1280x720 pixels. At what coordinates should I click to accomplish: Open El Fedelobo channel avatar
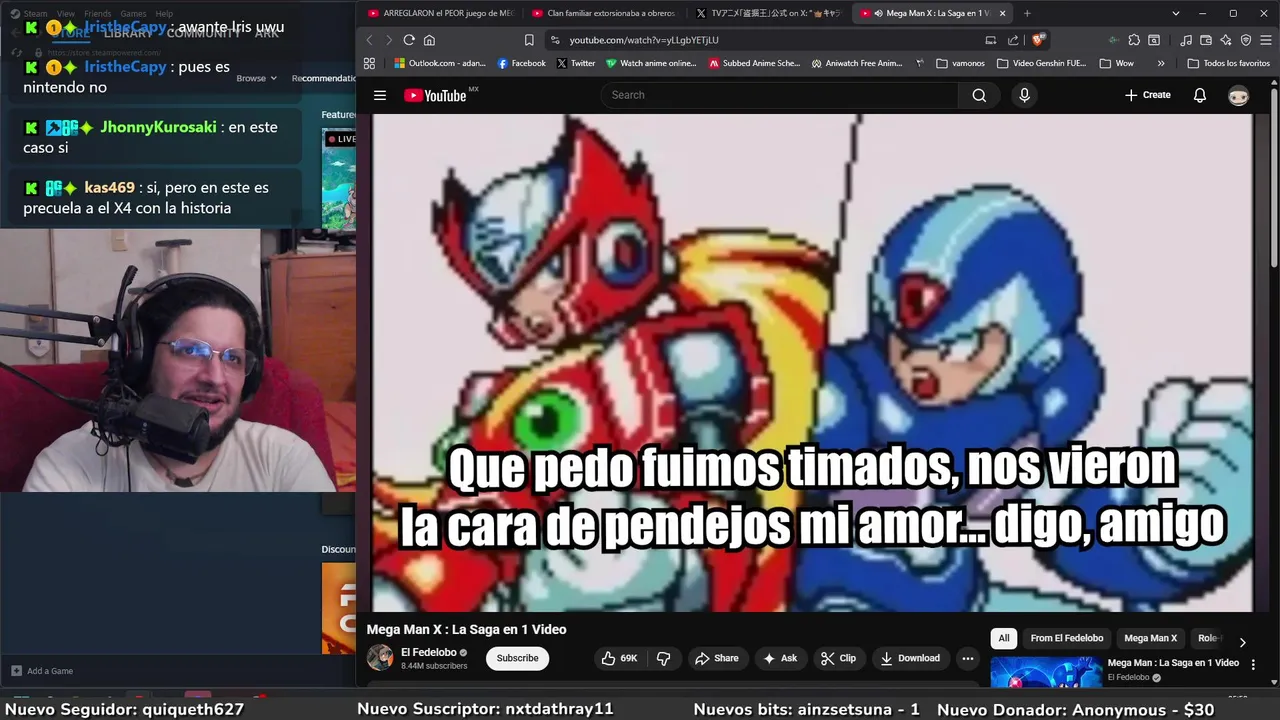(x=380, y=657)
